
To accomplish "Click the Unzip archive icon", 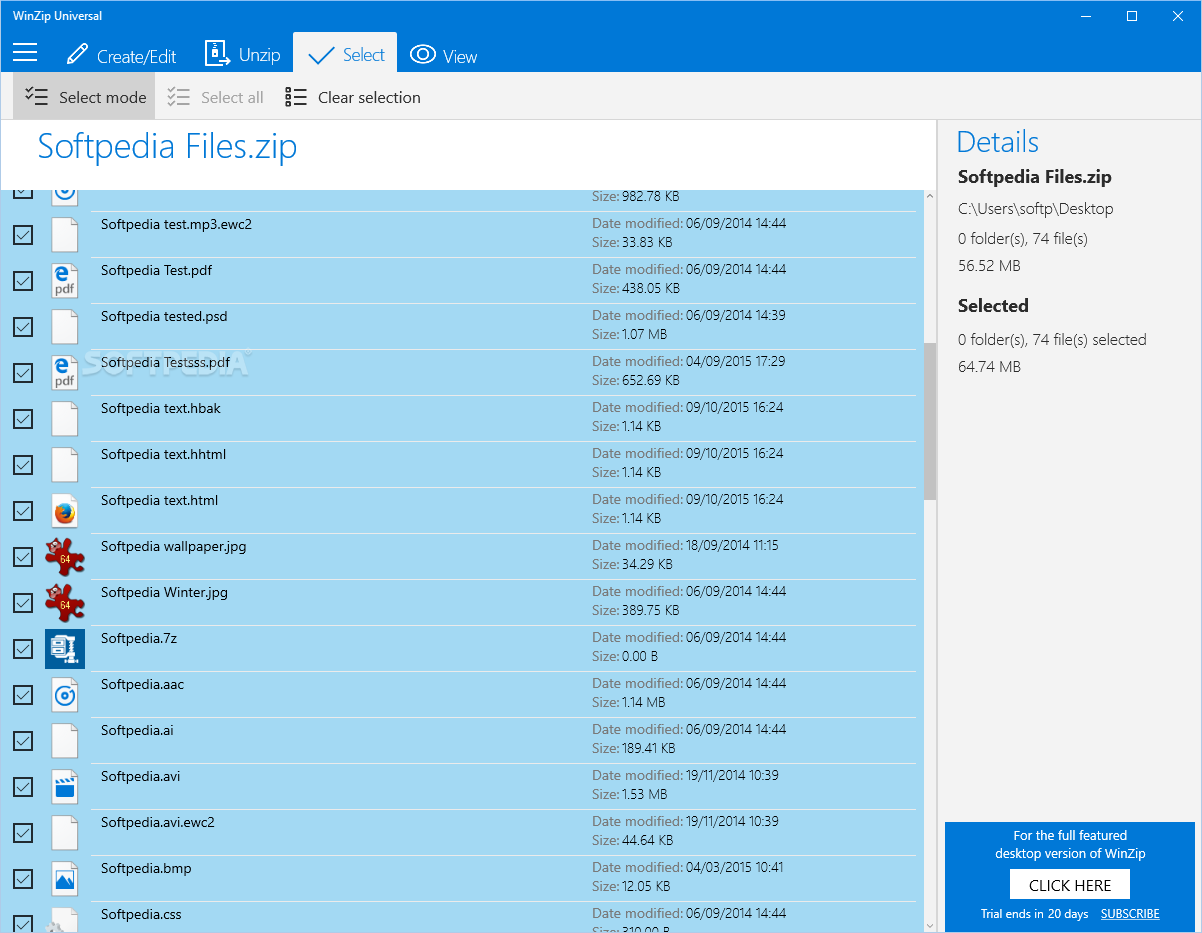I will (217, 54).
